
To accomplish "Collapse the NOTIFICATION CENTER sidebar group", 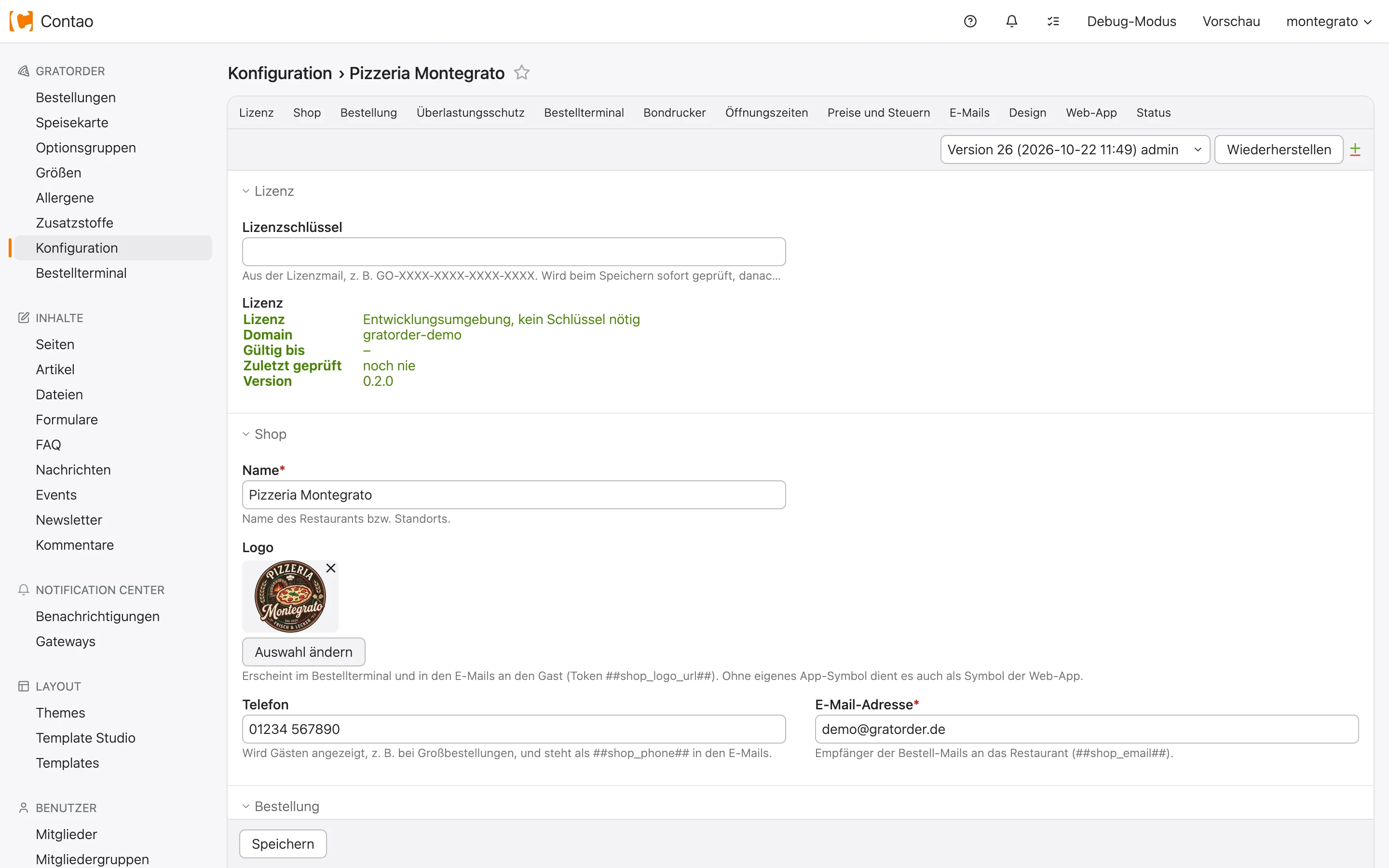I will click(100, 590).
